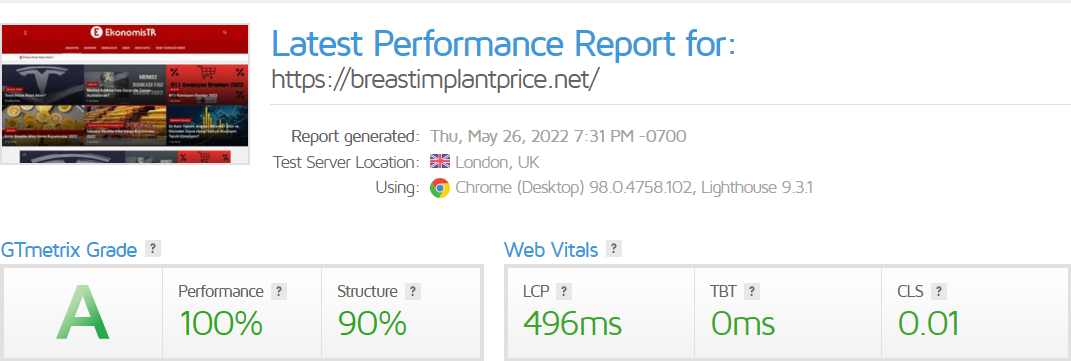Click the TBT help question mark
Viewport: 1071px width, 361px height.
tap(752, 292)
